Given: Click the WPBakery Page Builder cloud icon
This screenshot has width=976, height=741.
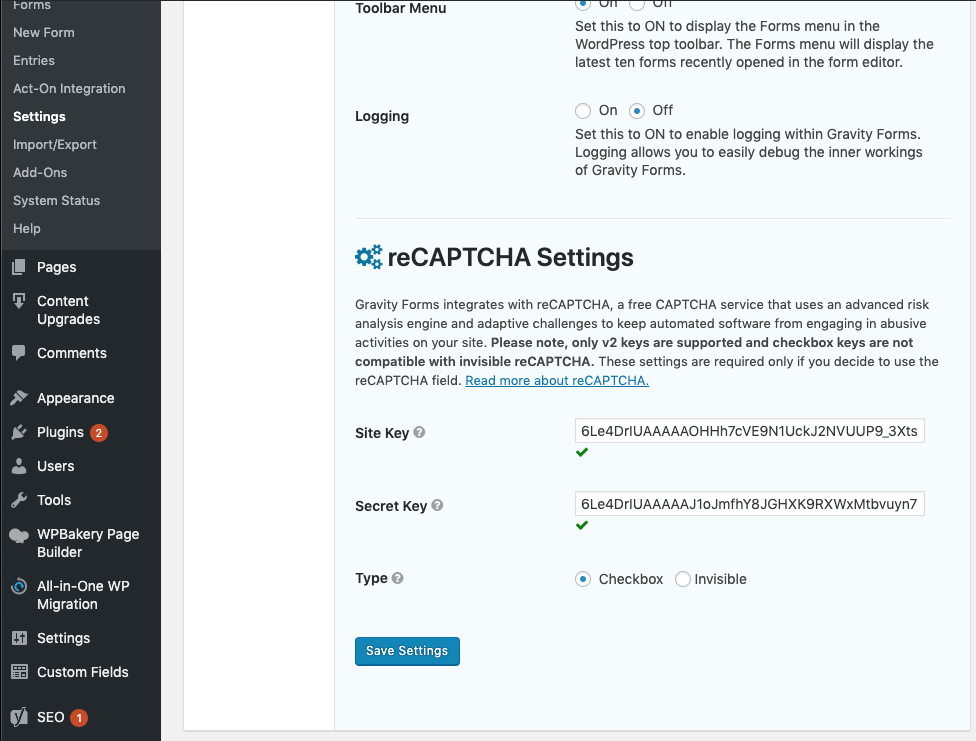Looking at the screenshot, I should pyautogui.click(x=19, y=536).
